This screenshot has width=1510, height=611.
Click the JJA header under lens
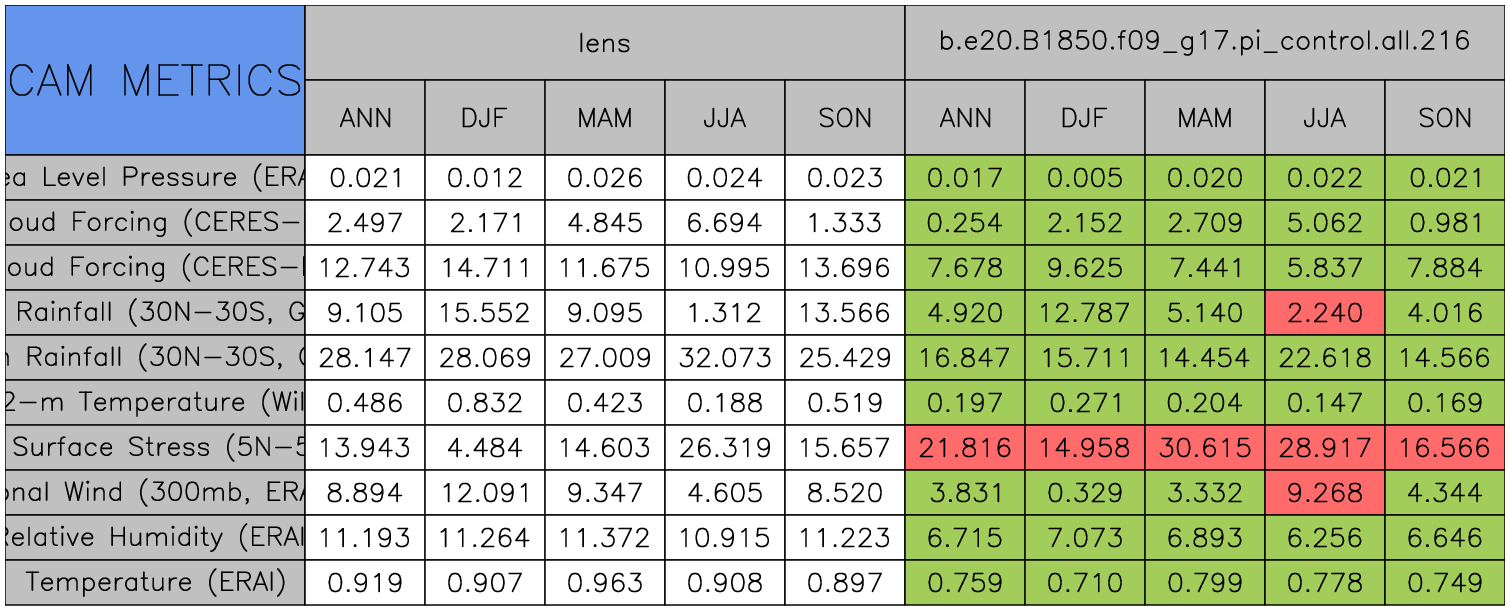(x=724, y=118)
